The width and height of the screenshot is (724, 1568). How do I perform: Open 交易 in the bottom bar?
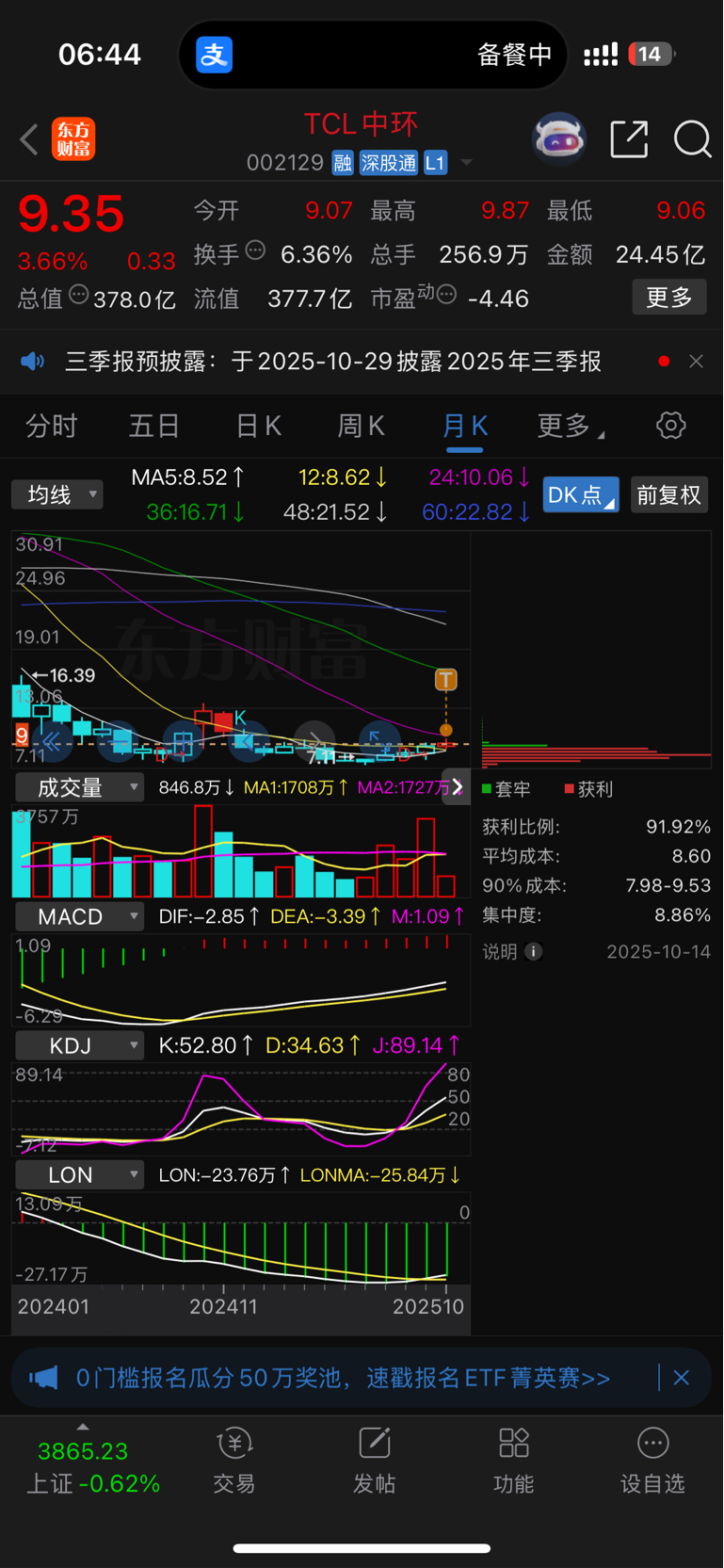[234, 1461]
